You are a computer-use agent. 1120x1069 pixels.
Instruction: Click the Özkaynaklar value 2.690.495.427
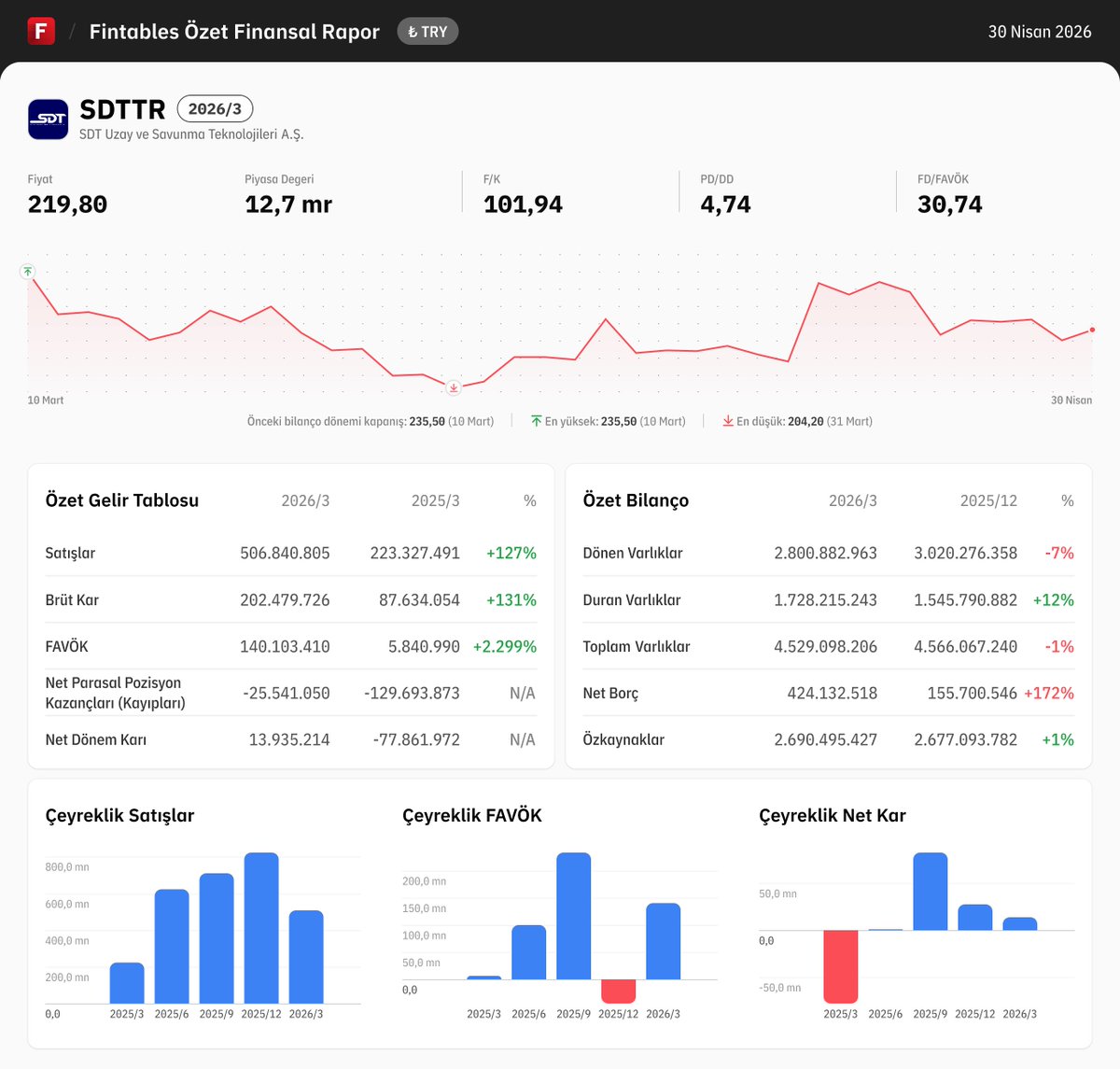click(825, 739)
